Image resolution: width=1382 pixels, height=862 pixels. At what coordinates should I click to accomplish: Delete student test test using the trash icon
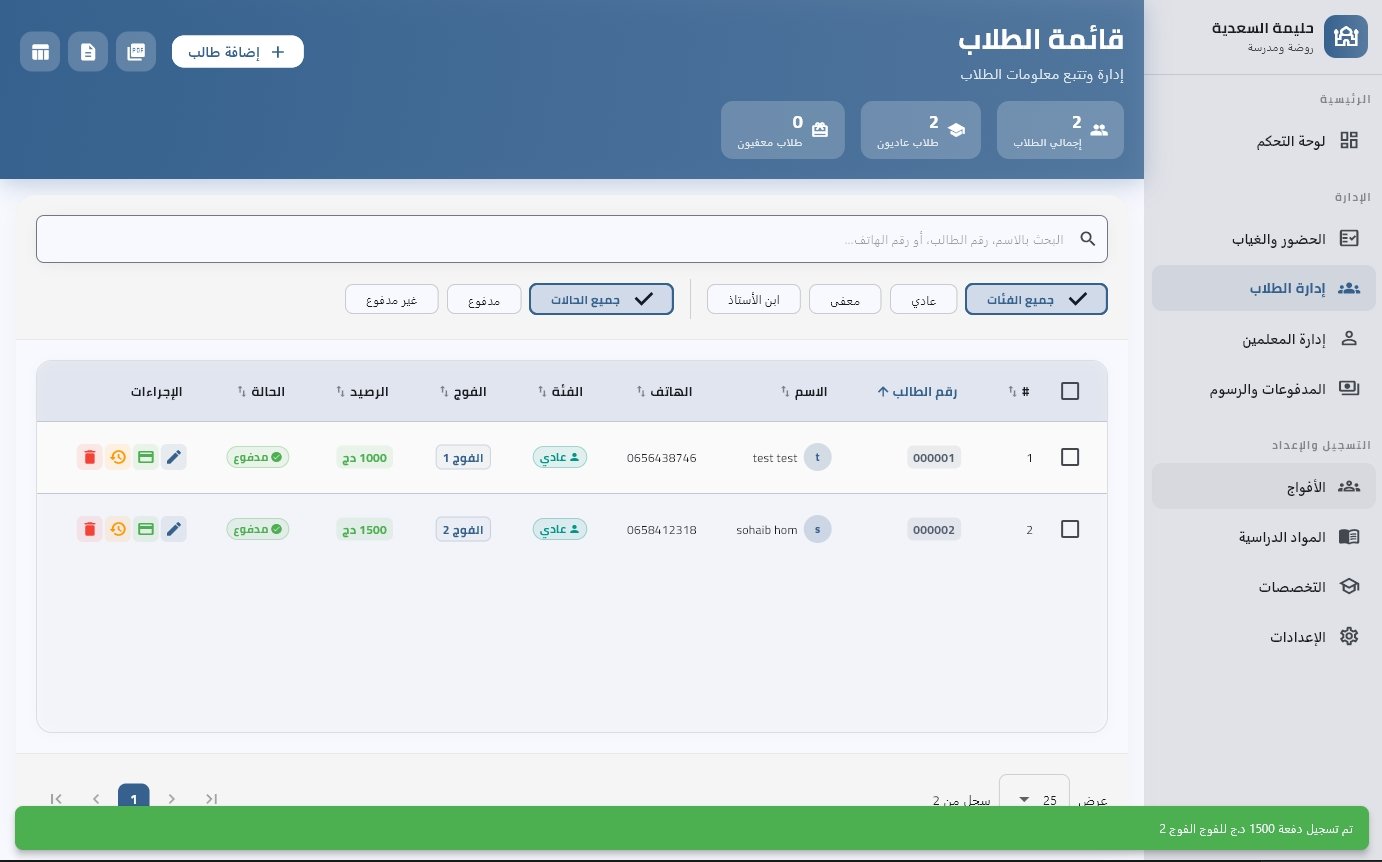90,457
